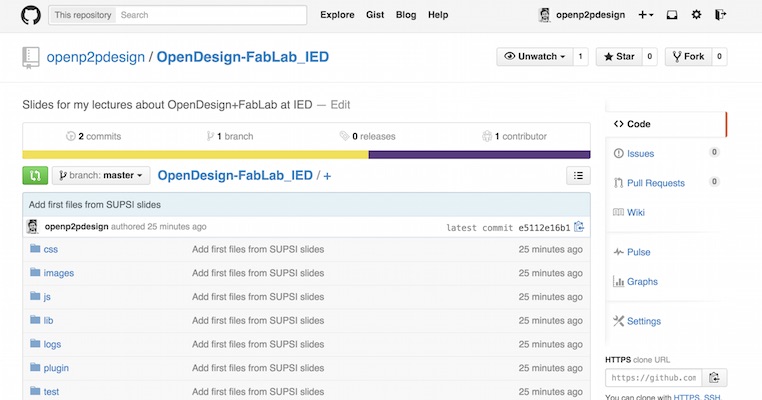Open commit message Add first files from SUPSI slides header
762x400 pixels.
95,205
